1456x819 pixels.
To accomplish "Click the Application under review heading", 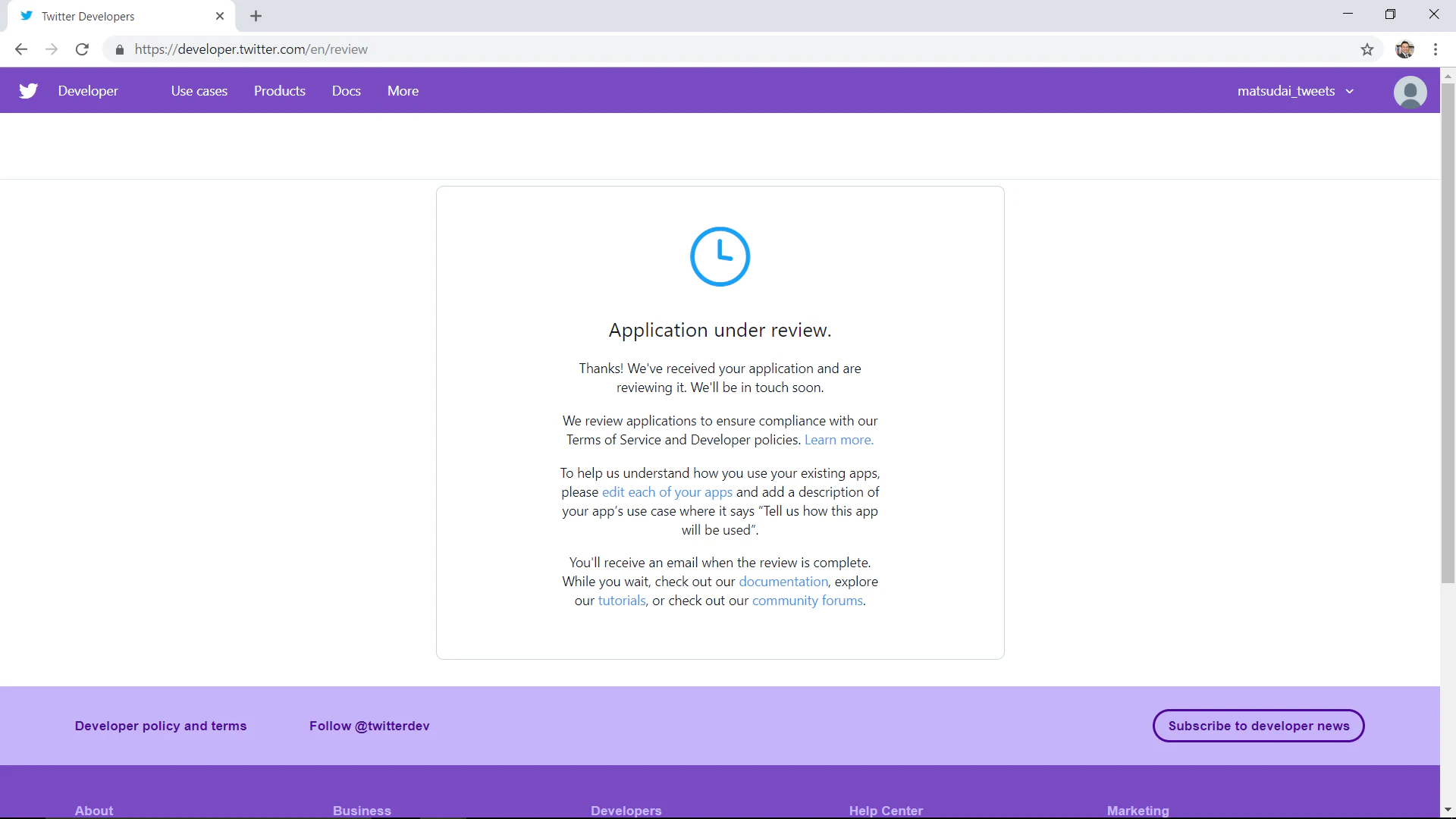I will click(720, 331).
